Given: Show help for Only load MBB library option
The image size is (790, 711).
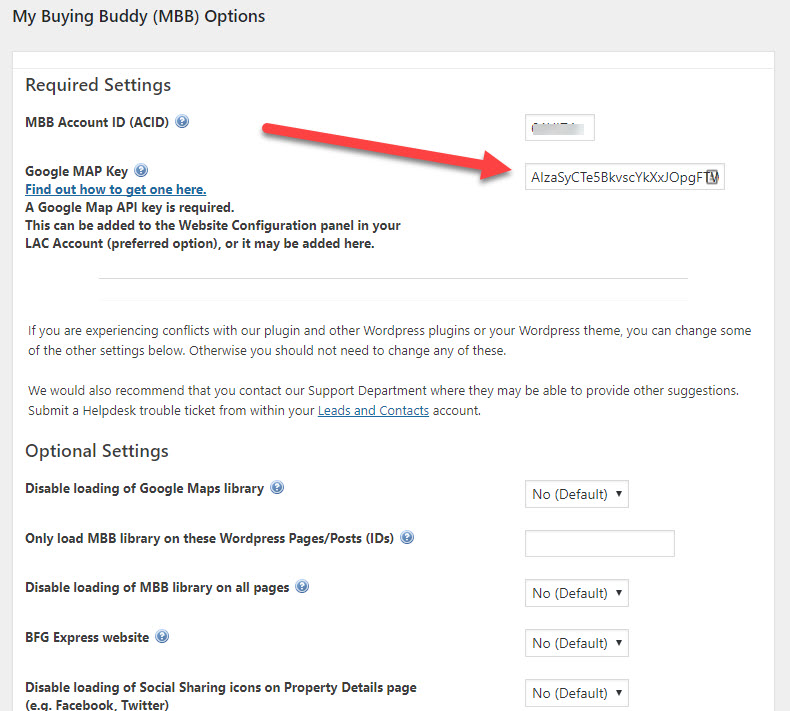Looking at the screenshot, I should [407, 538].
